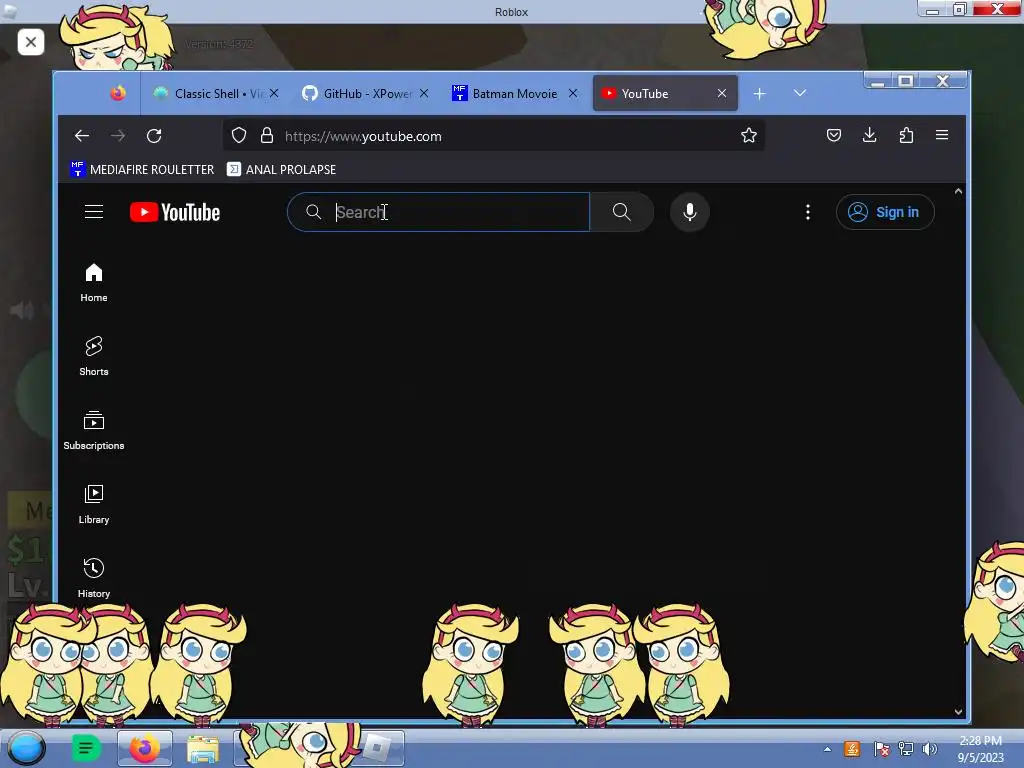Open the Java update tray icon

[852, 749]
